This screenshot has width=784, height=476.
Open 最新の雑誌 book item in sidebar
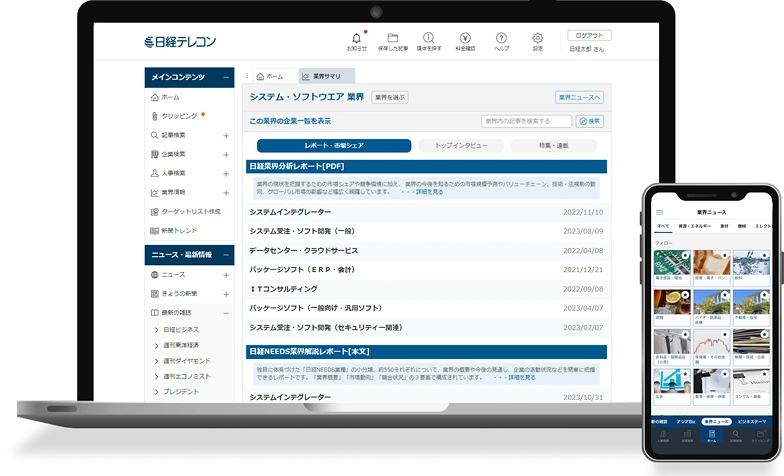point(171,312)
